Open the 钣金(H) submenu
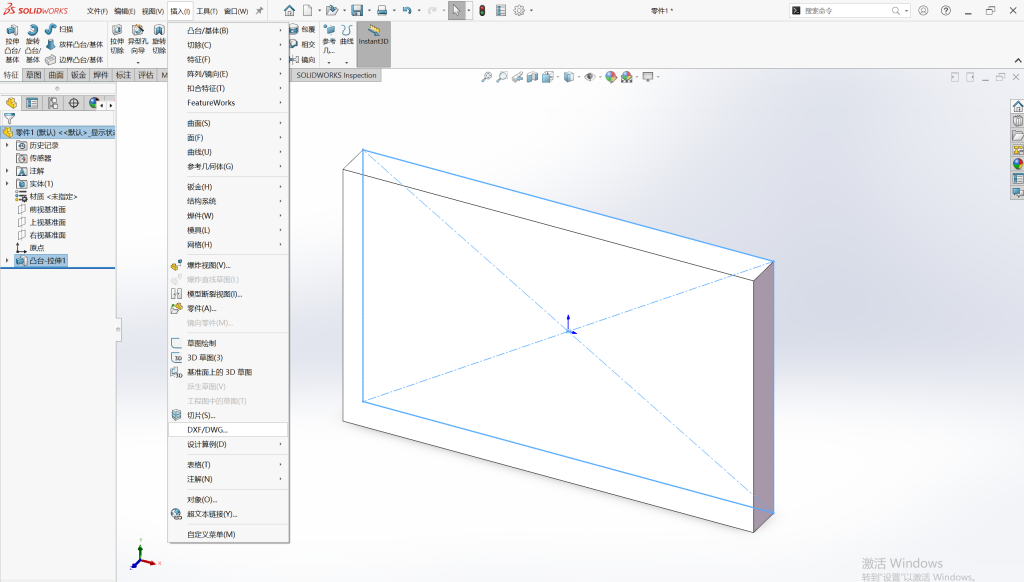 click(x=228, y=187)
